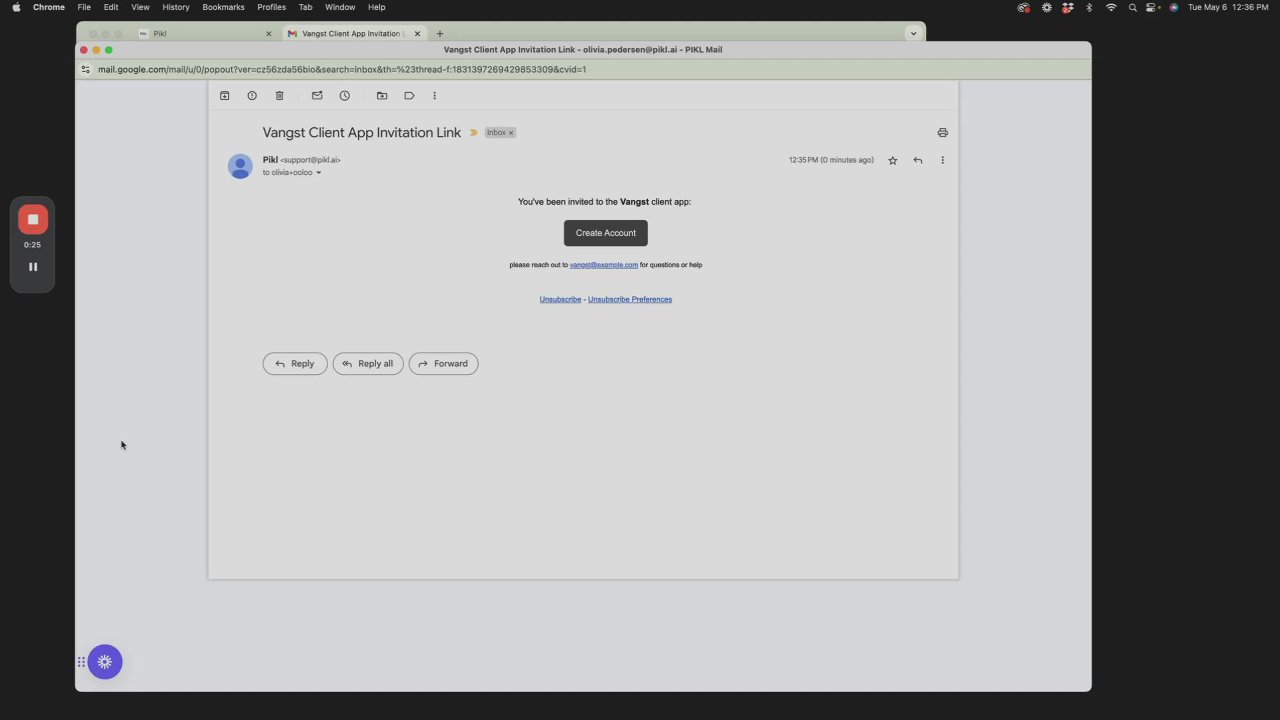Click the Pikl sender avatar

click(240, 166)
